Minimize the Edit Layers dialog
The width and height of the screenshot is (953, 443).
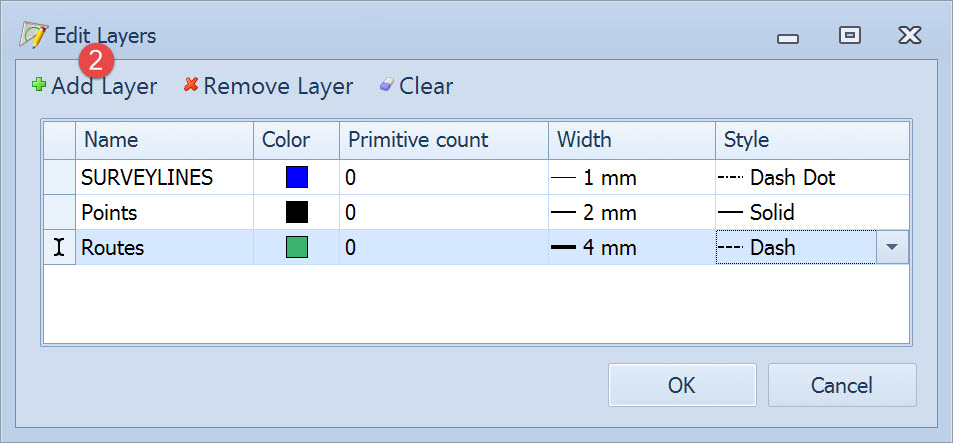(x=788, y=38)
